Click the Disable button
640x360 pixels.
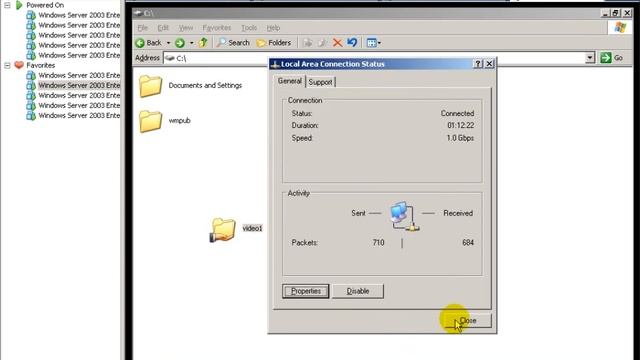point(358,291)
